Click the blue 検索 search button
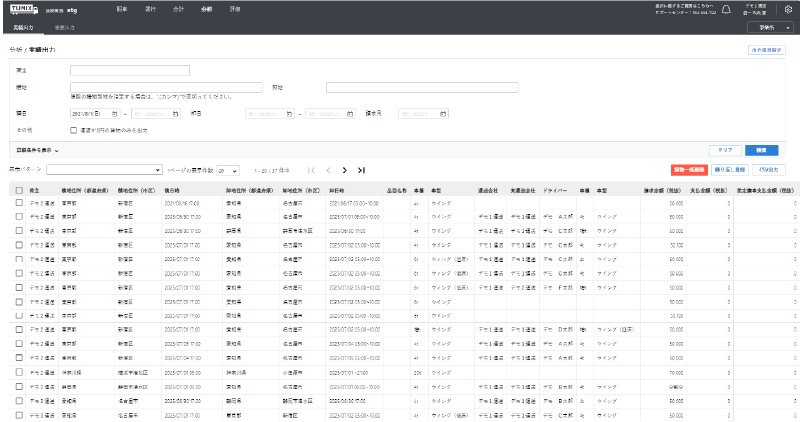The width and height of the screenshot is (800, 422). coord(761,149)
